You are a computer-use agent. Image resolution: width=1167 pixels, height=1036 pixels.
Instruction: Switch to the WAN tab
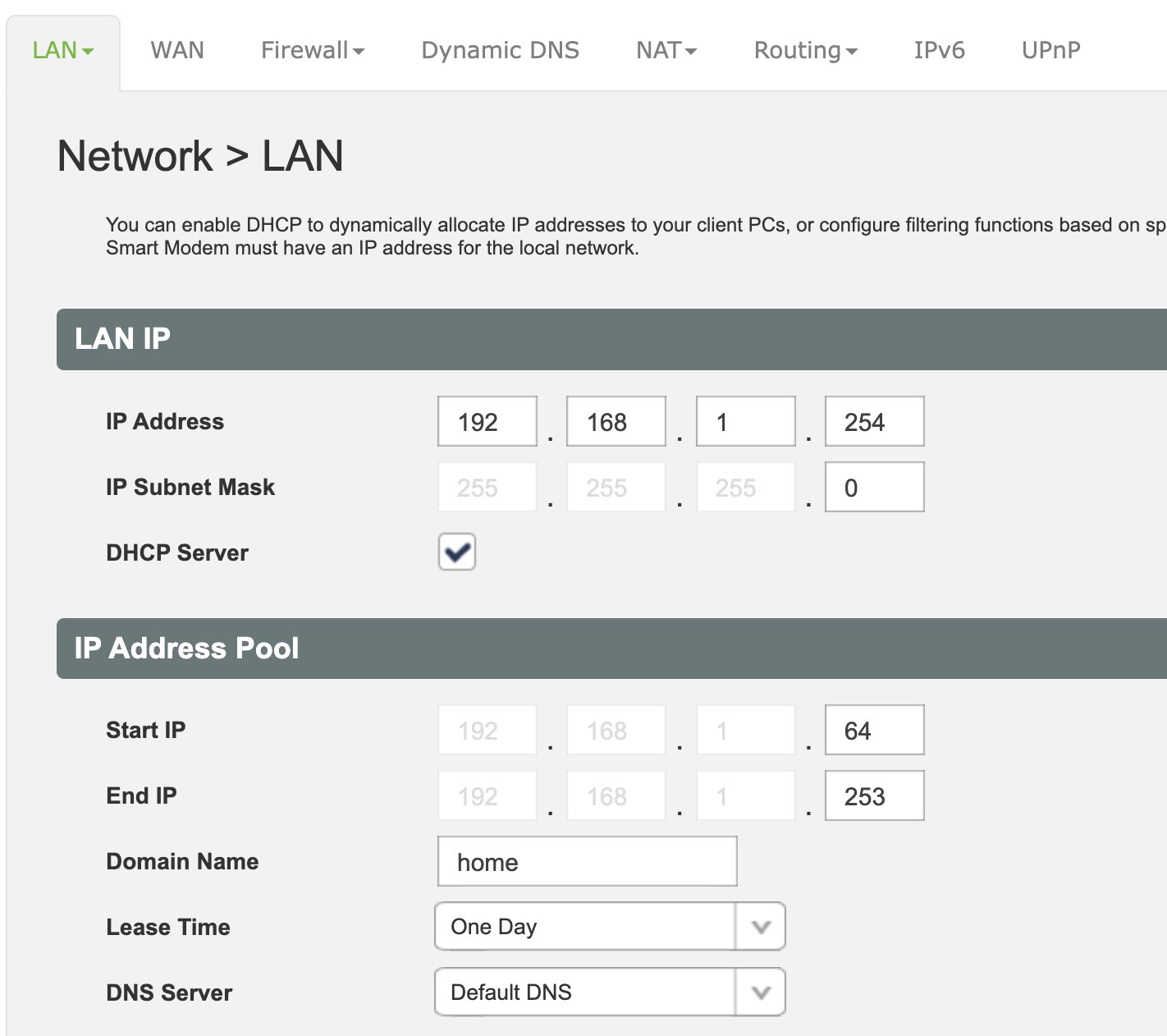click(x=177, y=51)
